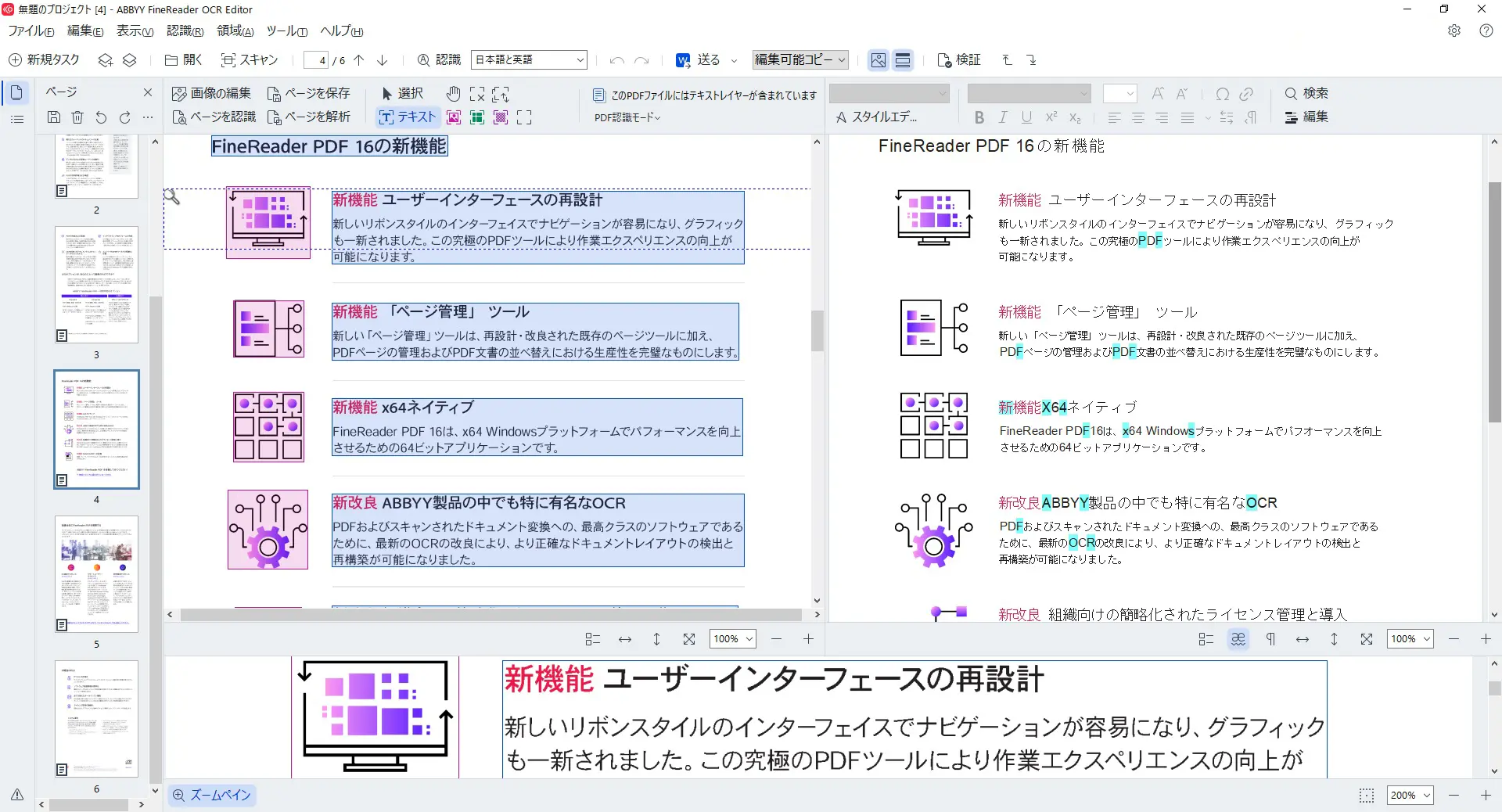Click the スキャン button

tap(250, 60)
